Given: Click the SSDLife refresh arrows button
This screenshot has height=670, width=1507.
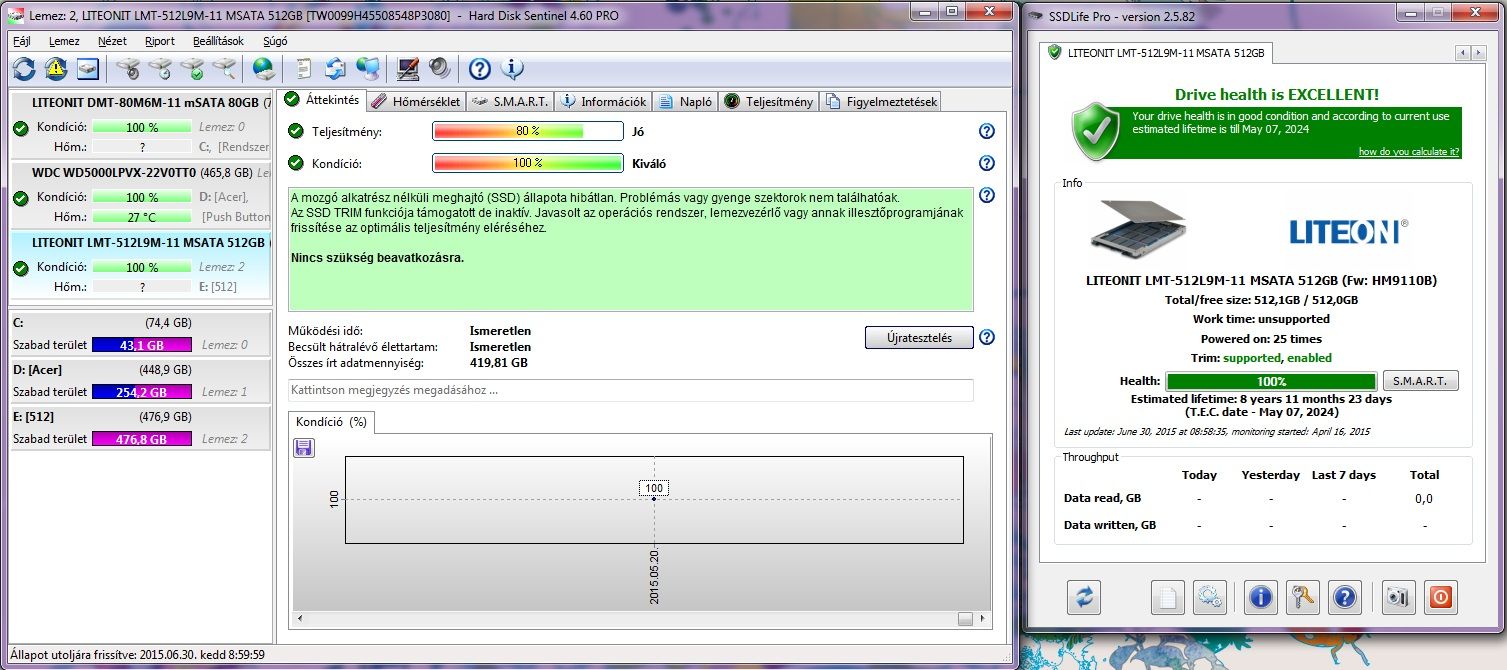Looking at the screenshot, I should click(1084, 597).
